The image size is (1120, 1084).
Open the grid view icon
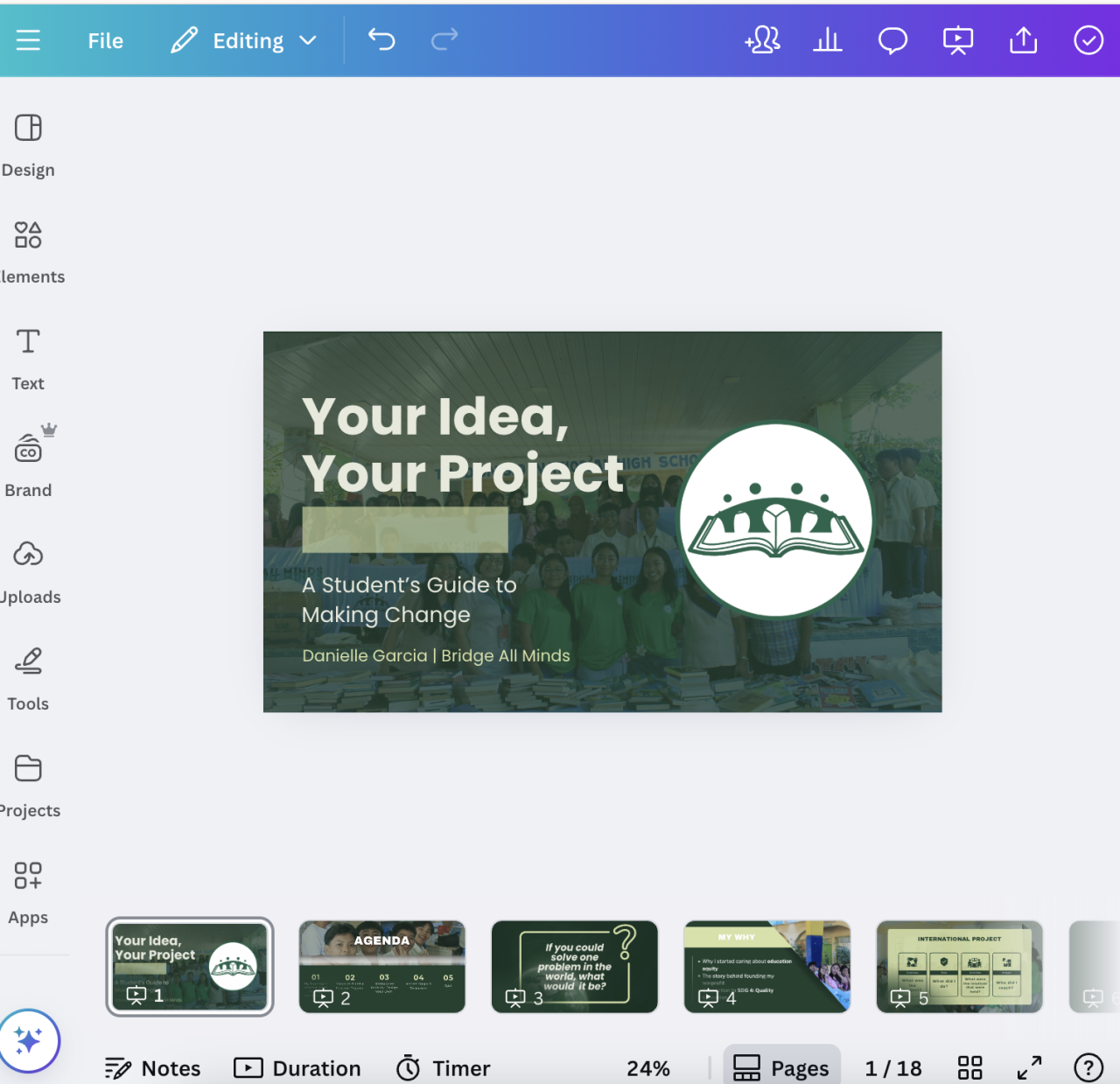(969, 1068)
